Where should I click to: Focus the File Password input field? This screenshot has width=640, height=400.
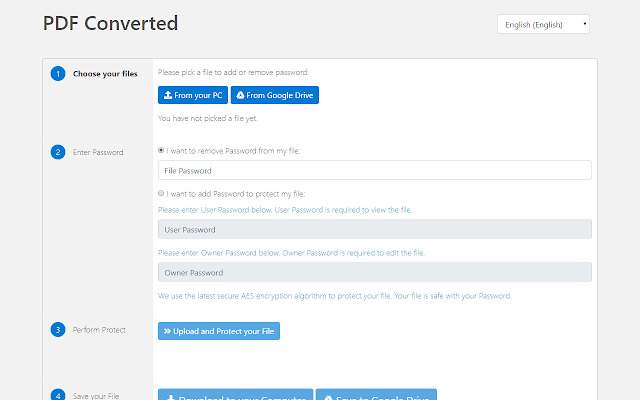[375, 170]
